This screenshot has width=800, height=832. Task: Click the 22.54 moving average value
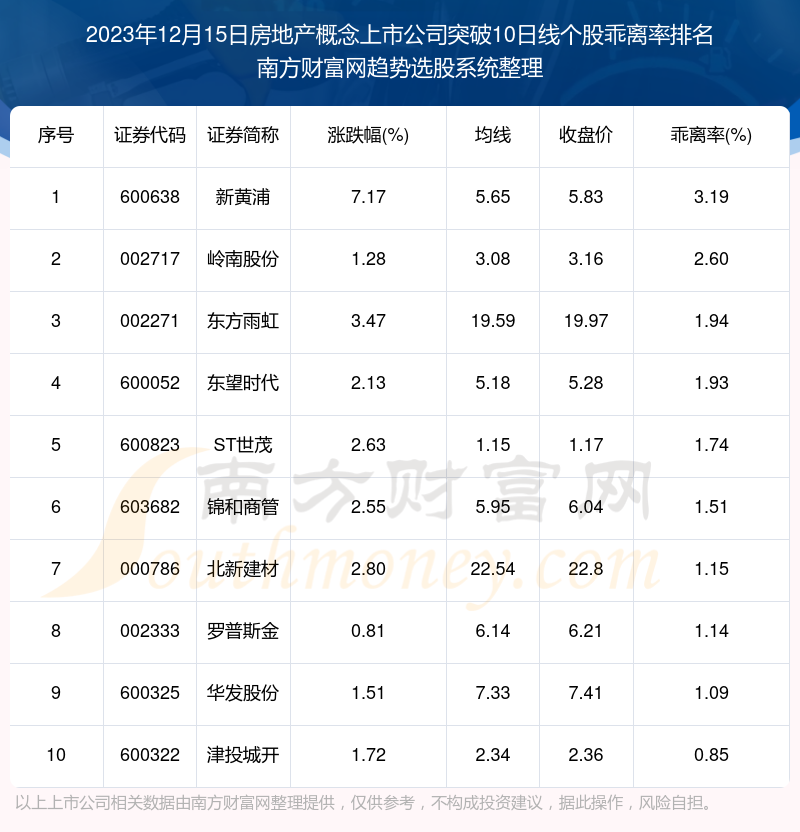[x=493, y=569]
